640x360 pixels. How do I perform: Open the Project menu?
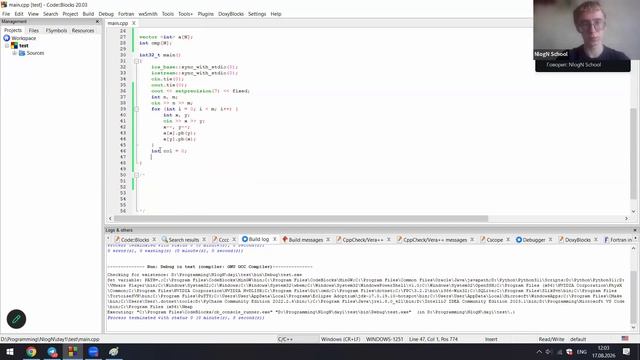coord(70,14)
